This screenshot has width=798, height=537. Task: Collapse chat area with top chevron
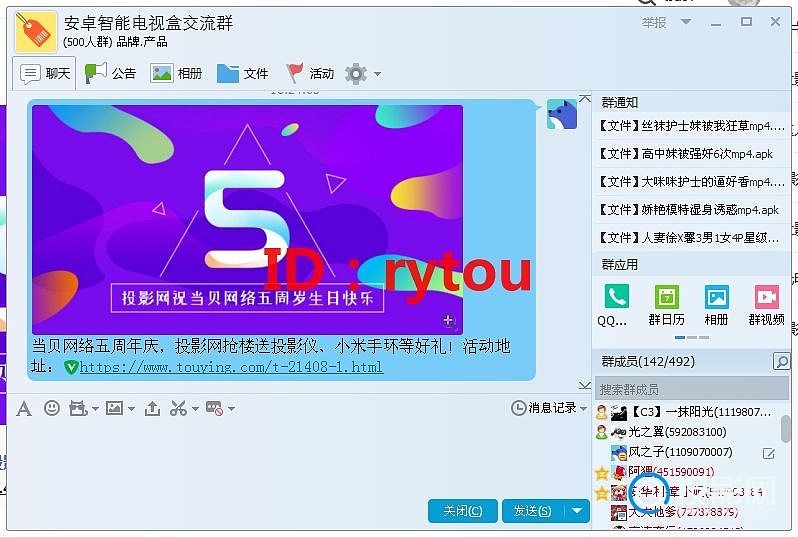click(x=585, y=98)
